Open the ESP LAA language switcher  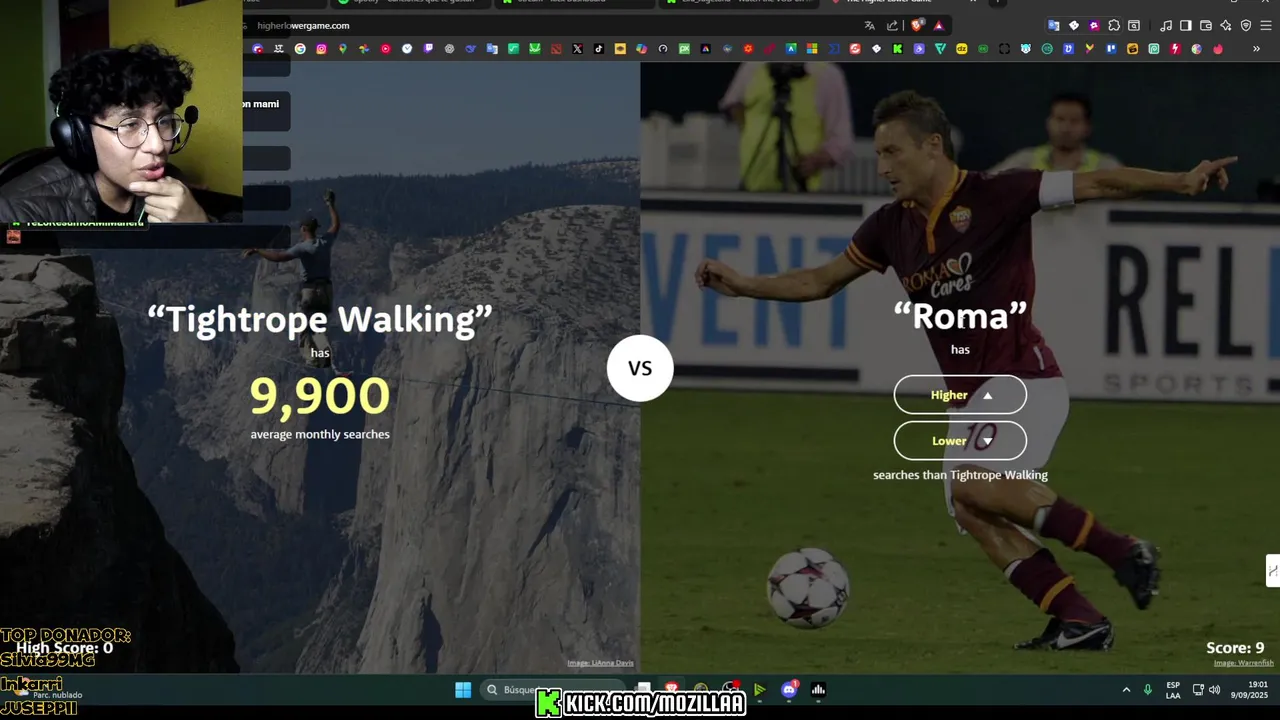tap(1173, 690)
